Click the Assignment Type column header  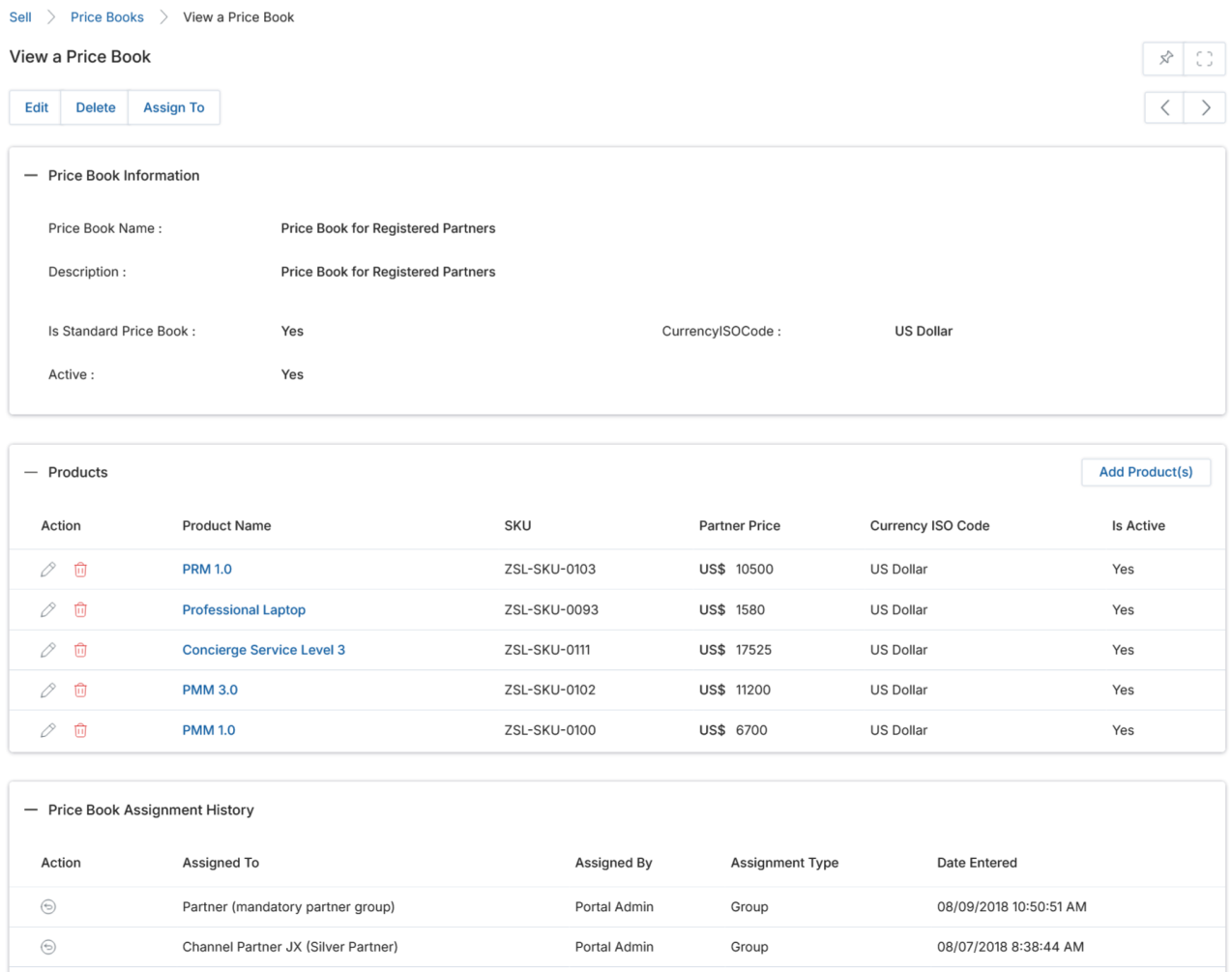pos(784,863)
